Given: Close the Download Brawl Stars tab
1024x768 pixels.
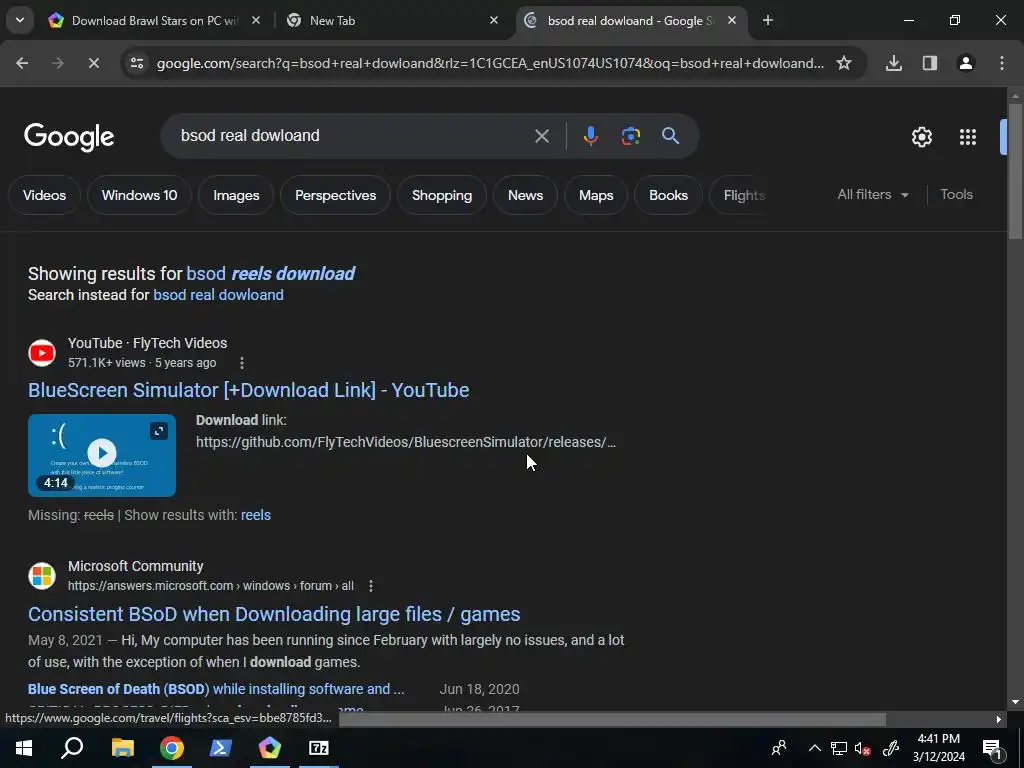Looking at the screenshot, I should click(256, 21).
